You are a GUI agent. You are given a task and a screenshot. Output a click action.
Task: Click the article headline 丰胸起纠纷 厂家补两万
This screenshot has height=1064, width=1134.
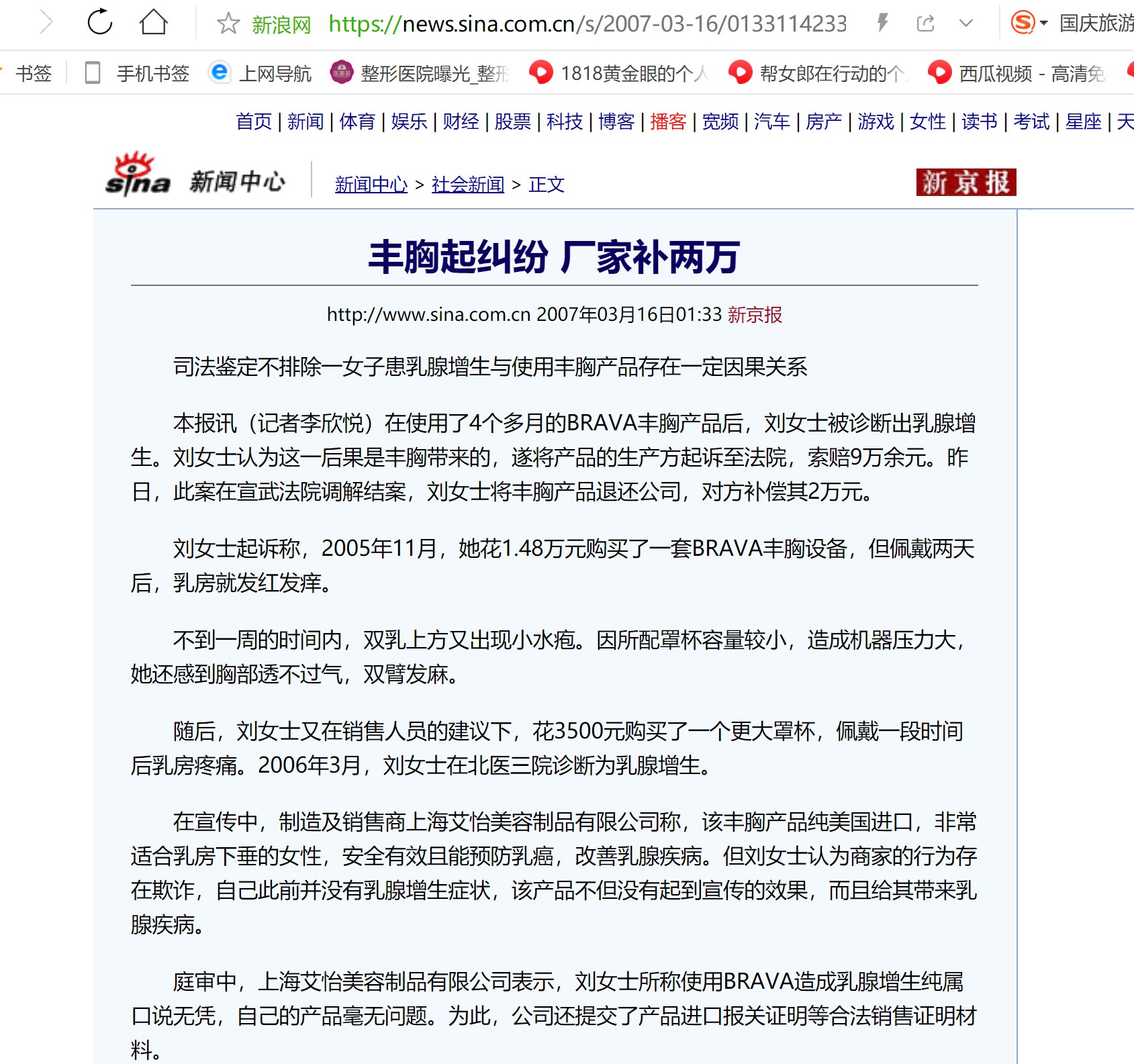point(555,257)
